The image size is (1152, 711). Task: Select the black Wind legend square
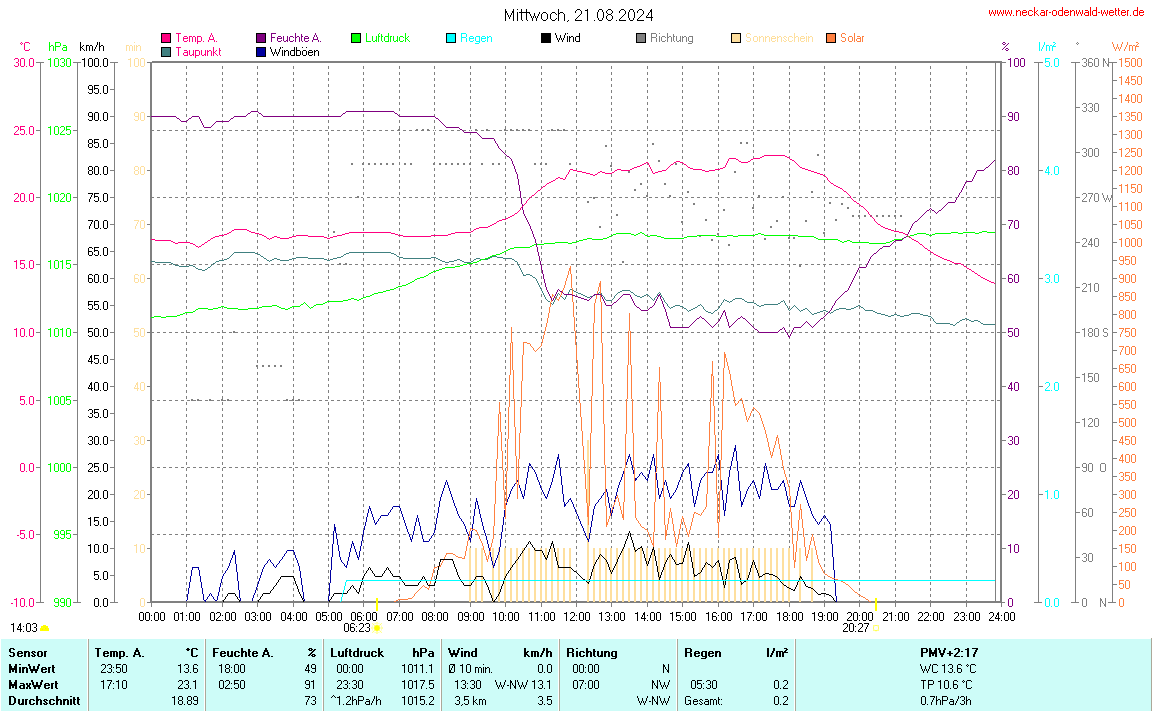545,38
